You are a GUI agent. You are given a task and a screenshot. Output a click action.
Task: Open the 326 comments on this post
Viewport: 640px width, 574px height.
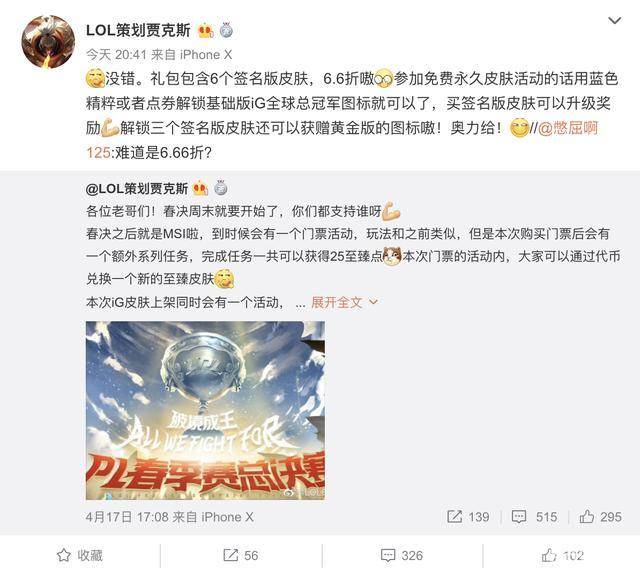pos(402,555)
